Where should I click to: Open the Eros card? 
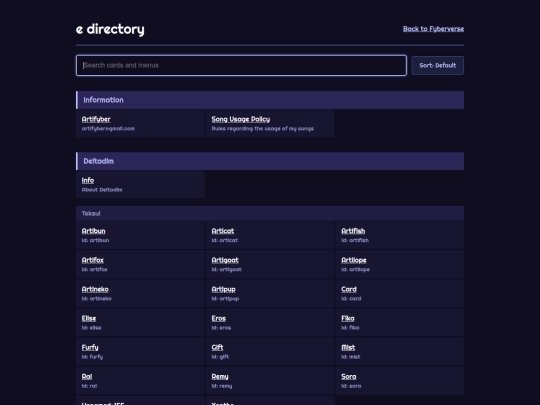pos(219,318)
